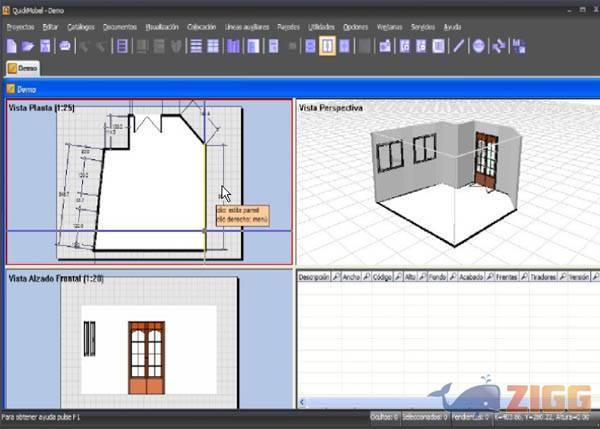The height and width of the screenshot is (429, 600).
Task: Open the Paredes menu
Action: pos(289,27)
